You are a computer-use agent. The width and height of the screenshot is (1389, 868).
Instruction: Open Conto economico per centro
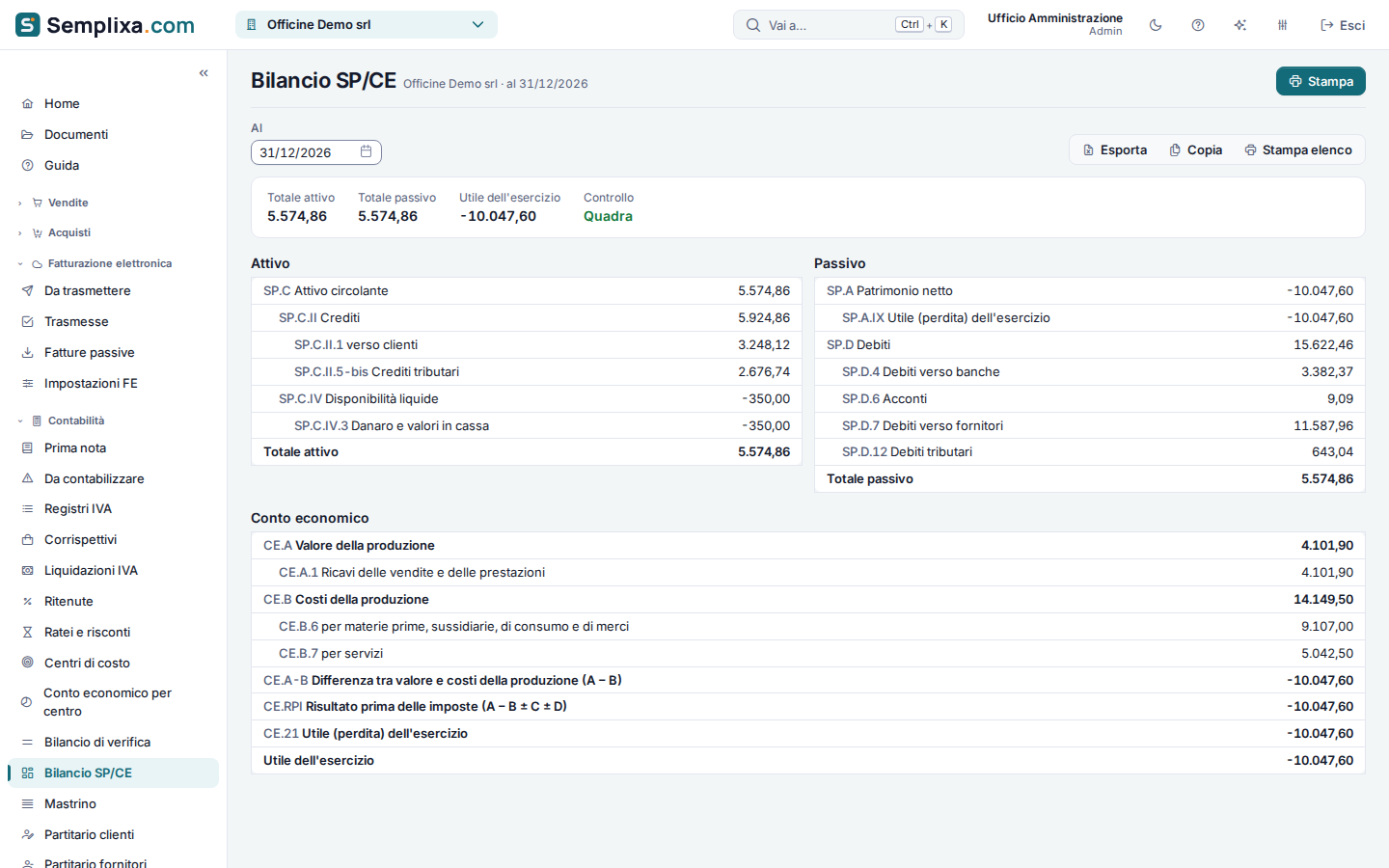click(113, 702)
